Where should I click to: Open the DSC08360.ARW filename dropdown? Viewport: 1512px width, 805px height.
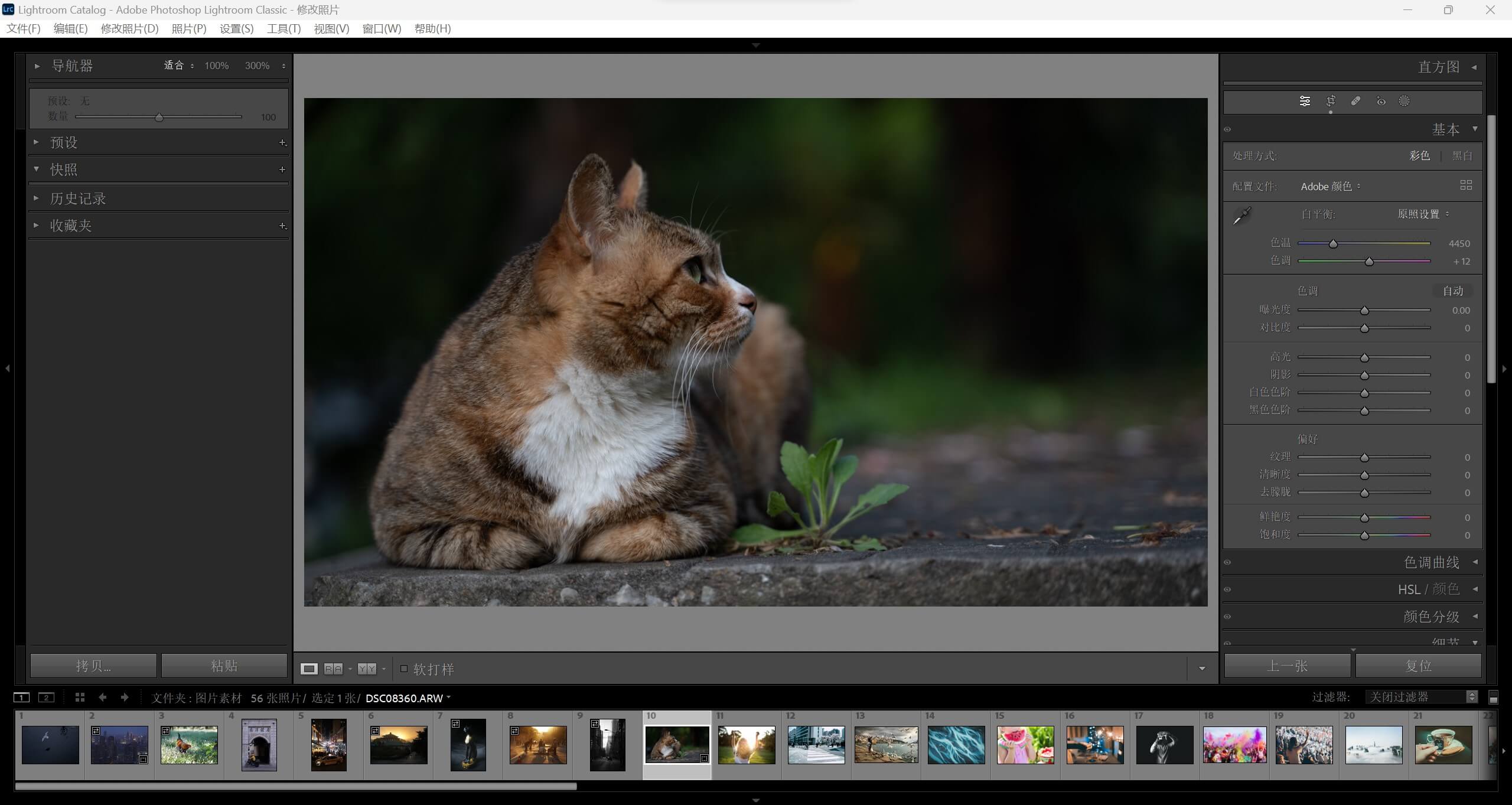click(408, 698)
